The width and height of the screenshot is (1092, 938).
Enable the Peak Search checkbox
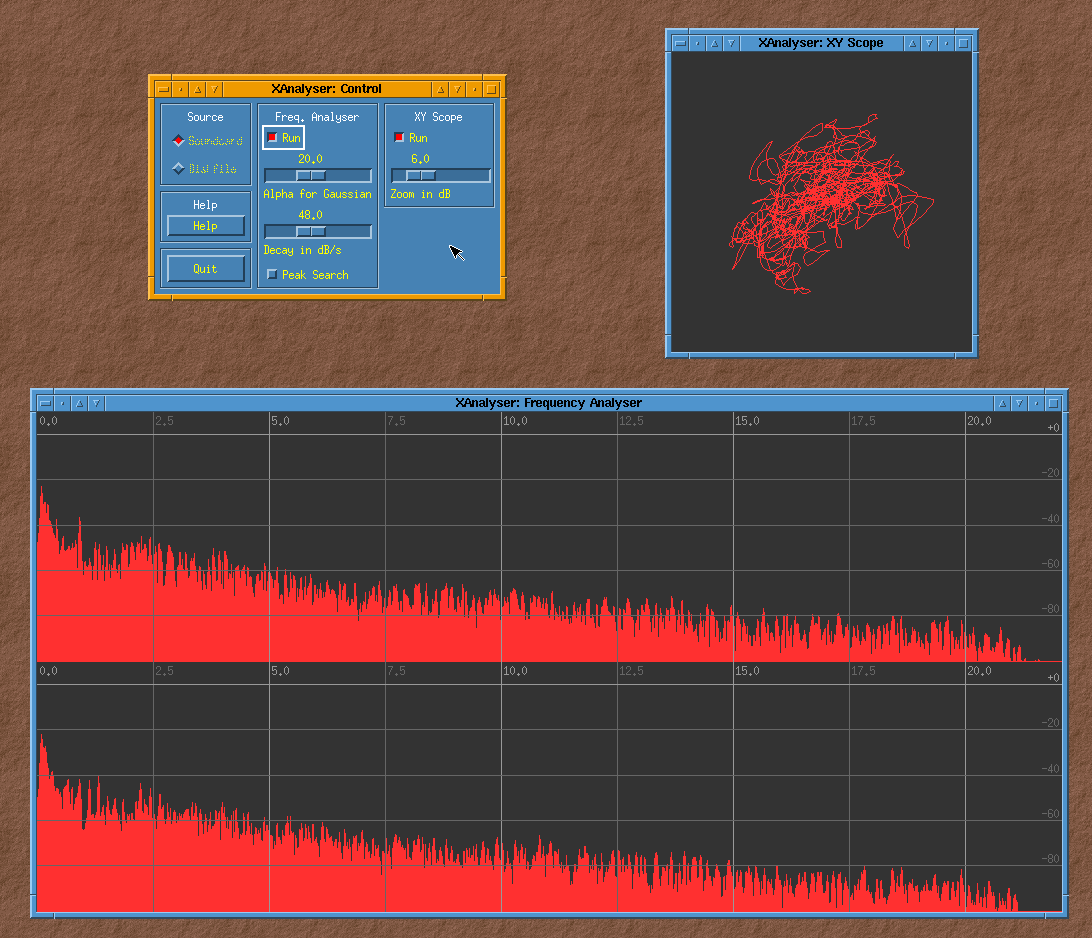pyautogui.click(x=272, y=274)
